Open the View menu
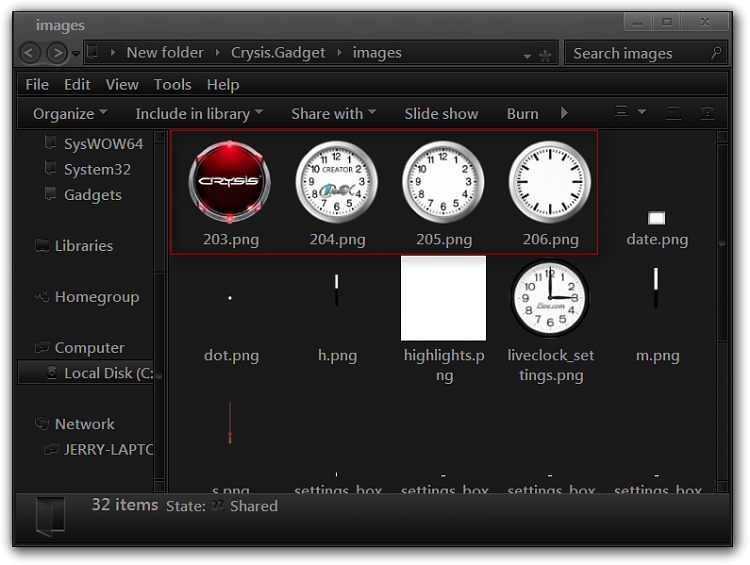The image size is (750, 565). 122,85
